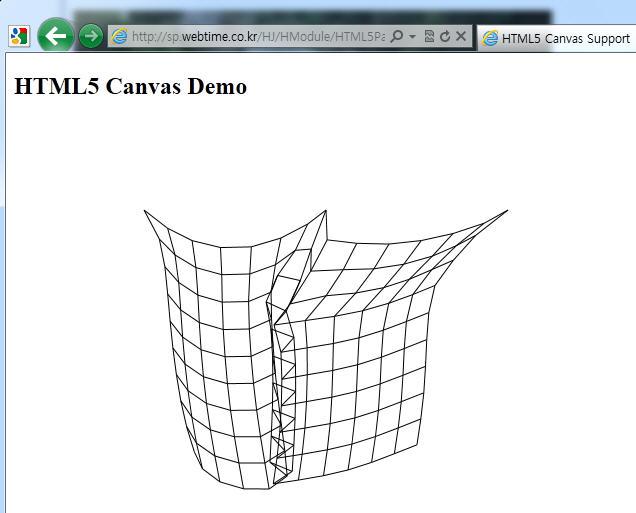Click the address bar URL field
The height and width of the screenshot is (513, 636).
point(258,36)
